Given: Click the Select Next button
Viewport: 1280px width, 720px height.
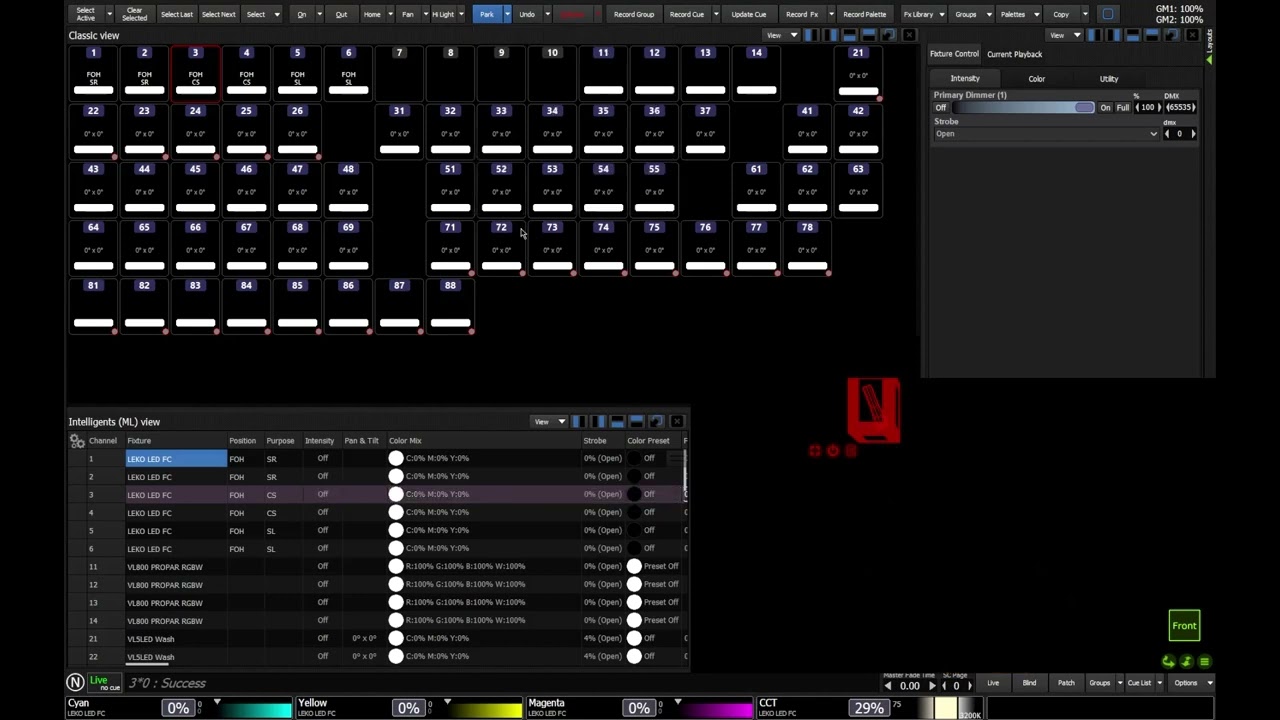Looking at the screenshot, I should [x=218, y=14].
